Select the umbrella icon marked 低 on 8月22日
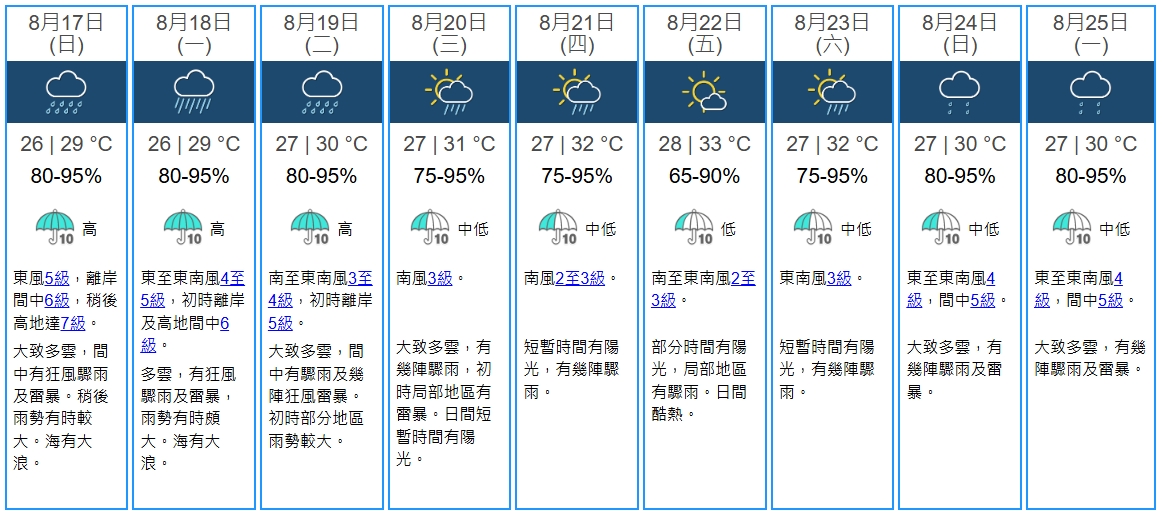Viewport: 1162px width, 516px height. pyautogui.click(x=694, y=228)
